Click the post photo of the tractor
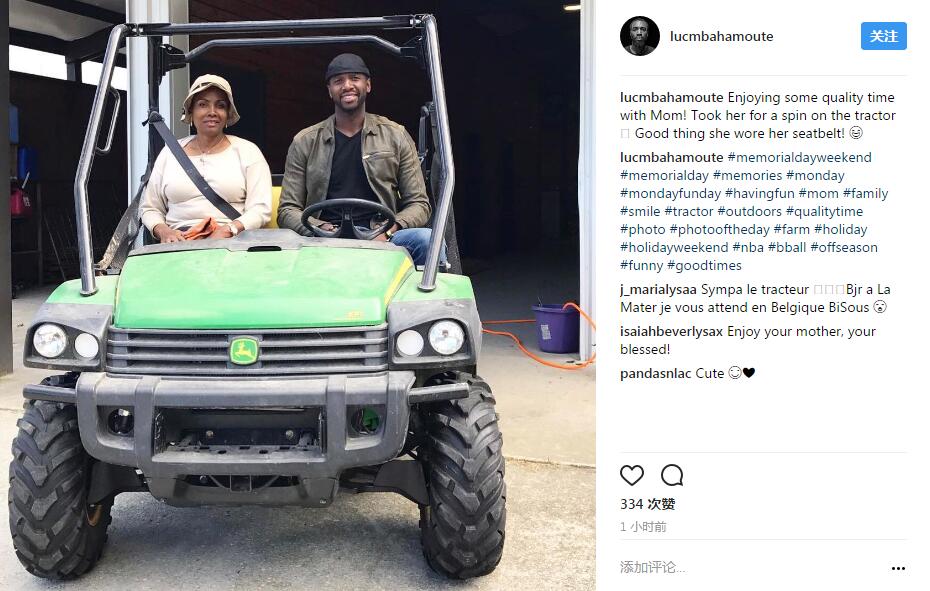The height and width of the screenshot is (591, 930). 298,296
